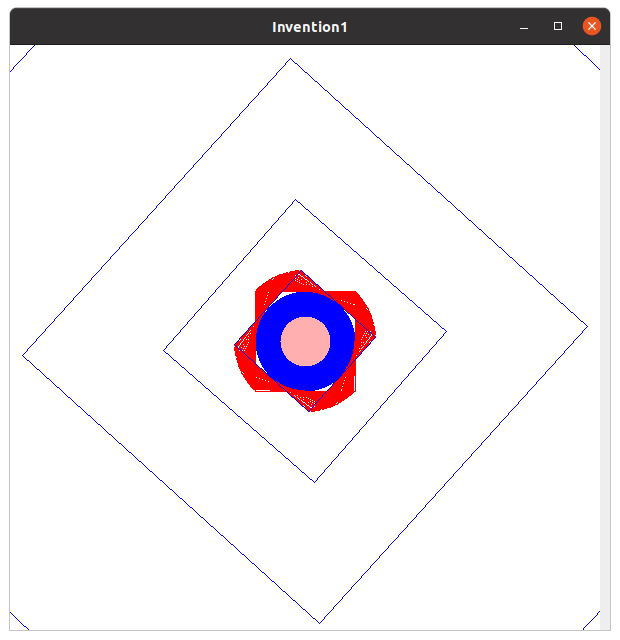Click the pink circle in the center
This screenshot has width=620, height=640.
point(305,341)
